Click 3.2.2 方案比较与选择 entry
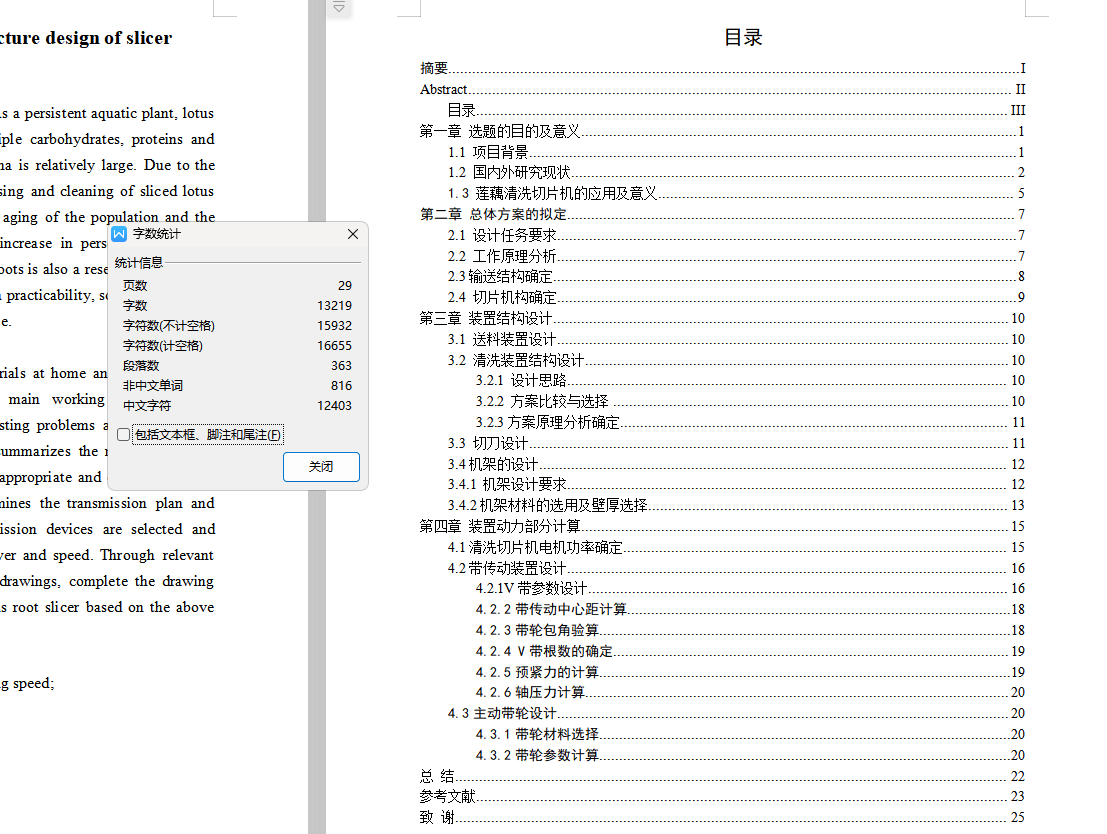The width and height of the screenshot is (1107, 834). point(750,401)
